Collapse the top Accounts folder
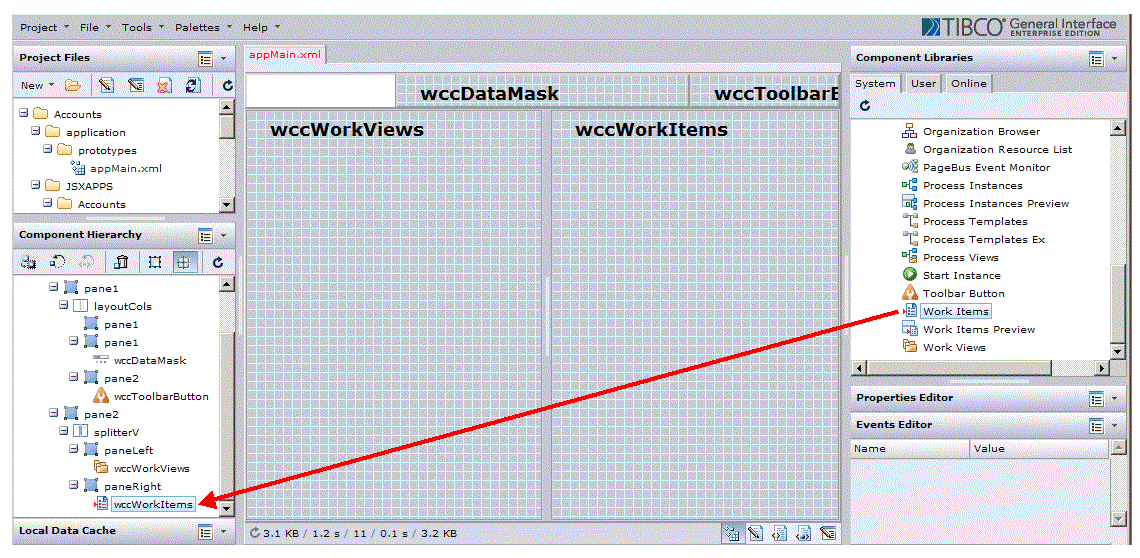 [x=23, y=113]
